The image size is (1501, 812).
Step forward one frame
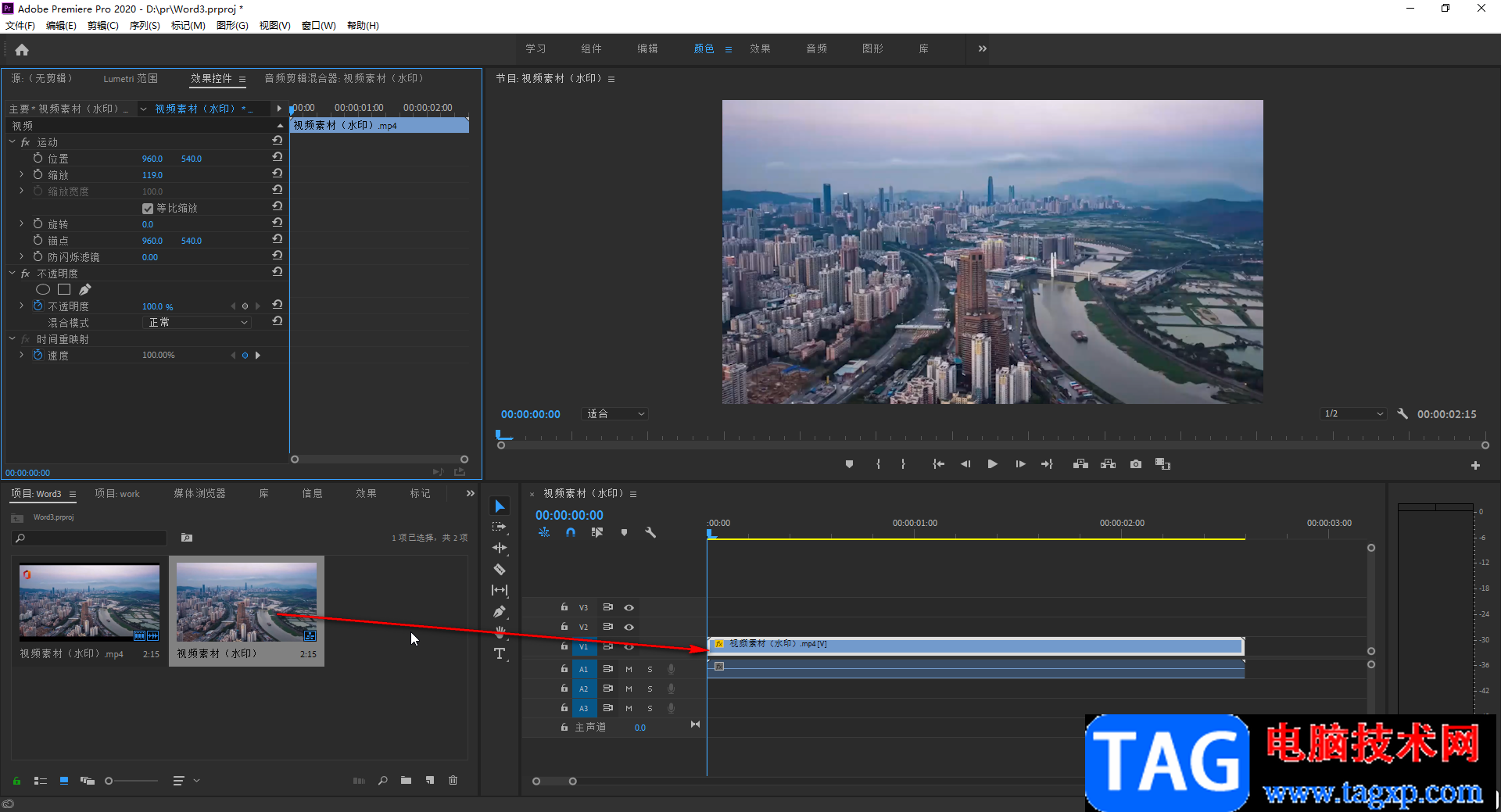tap(1020, 464)
